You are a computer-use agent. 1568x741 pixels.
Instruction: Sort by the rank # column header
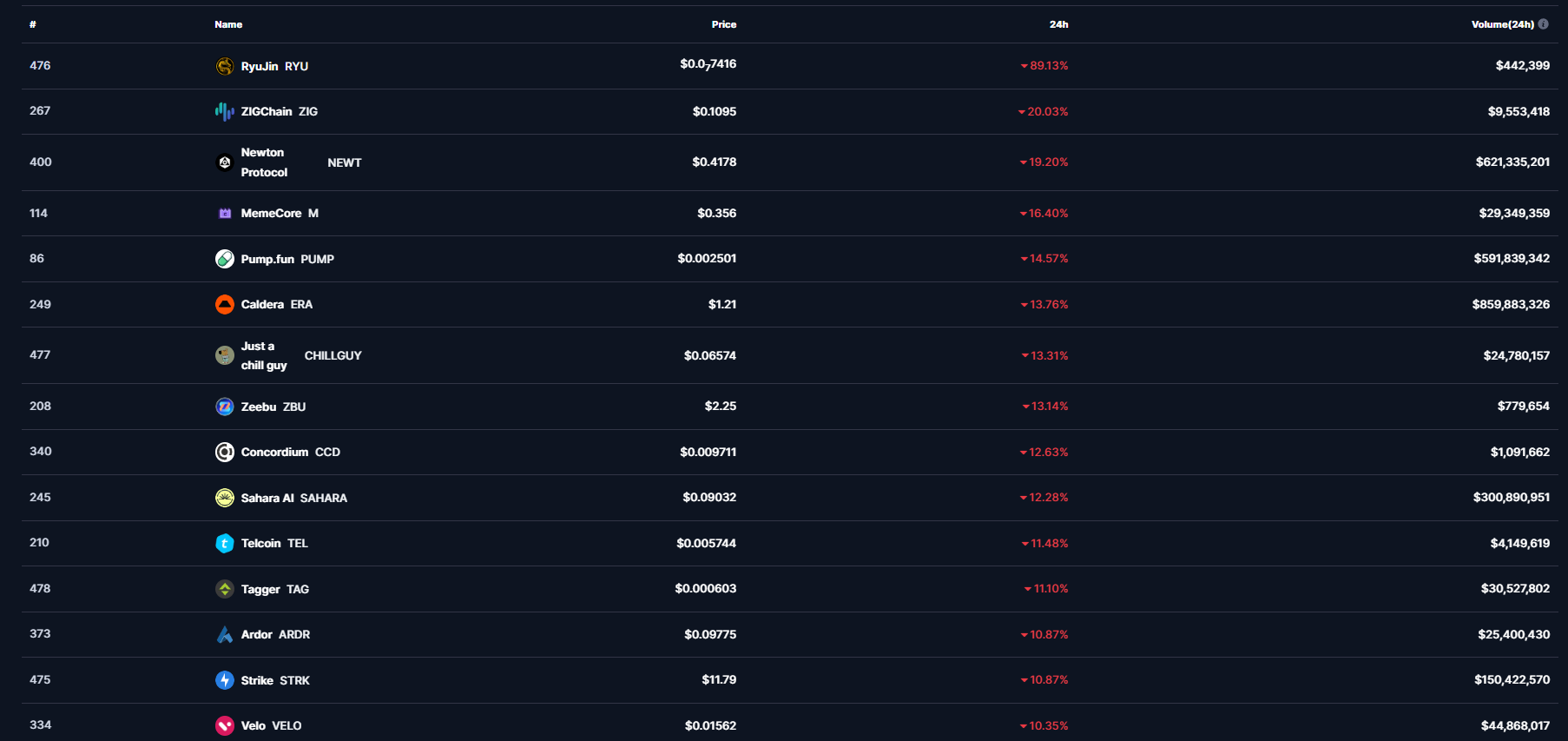tap(33, 24)
